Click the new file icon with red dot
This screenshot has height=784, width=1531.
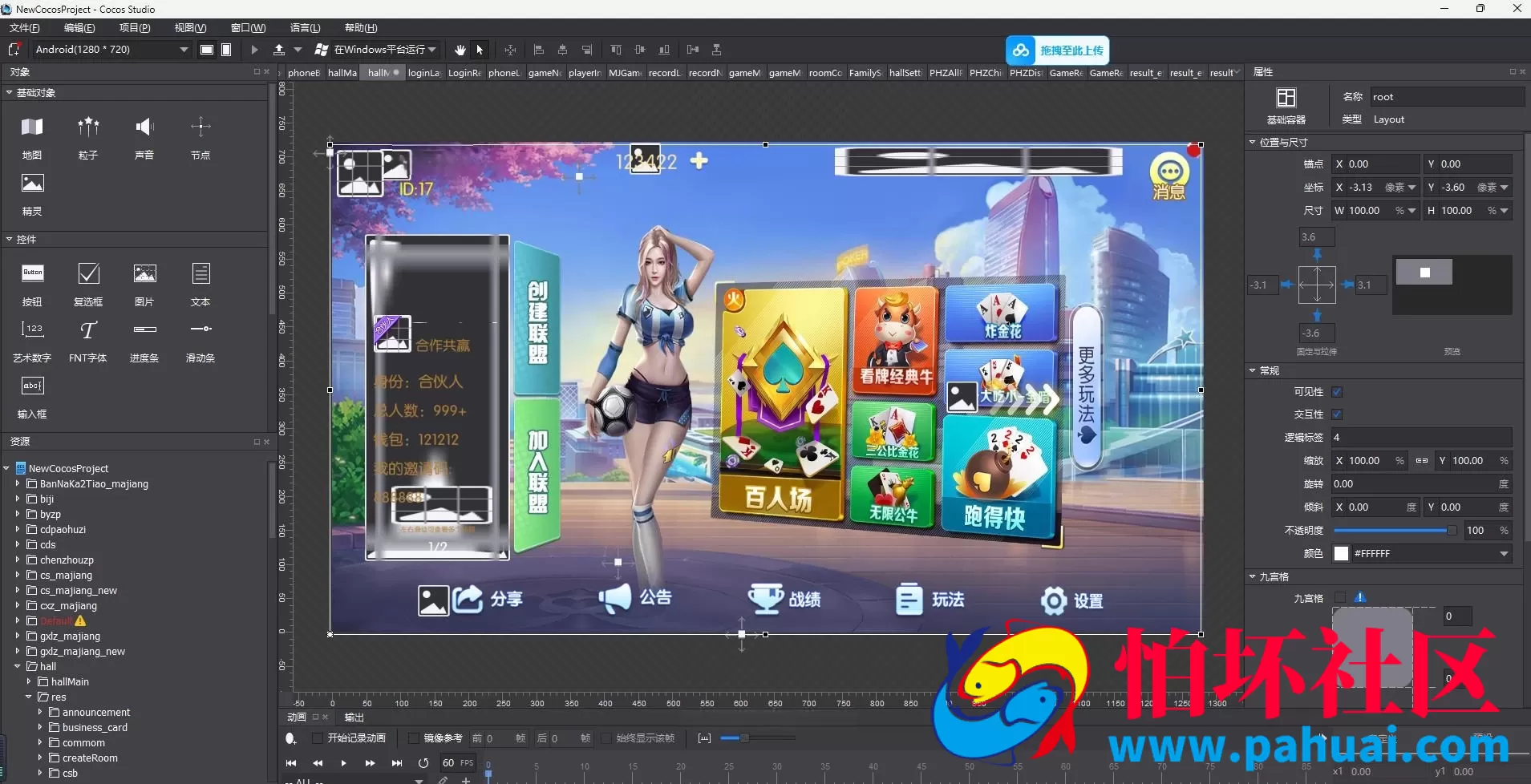click(x=14, y=50)
